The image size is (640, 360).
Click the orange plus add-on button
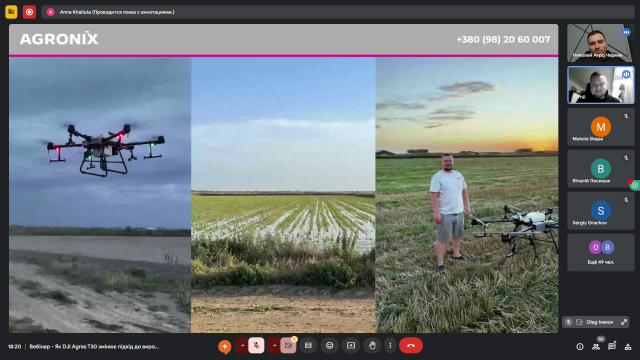[224, 347]
